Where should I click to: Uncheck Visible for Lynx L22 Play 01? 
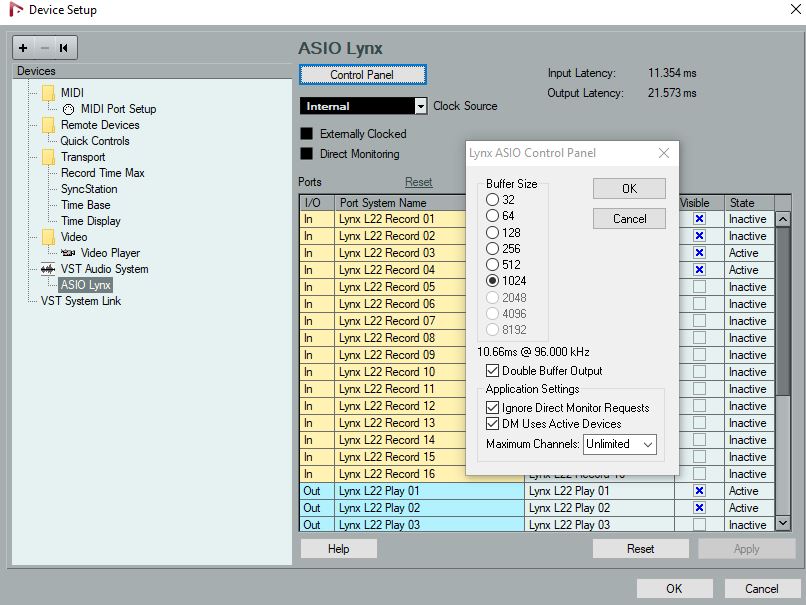699,491
